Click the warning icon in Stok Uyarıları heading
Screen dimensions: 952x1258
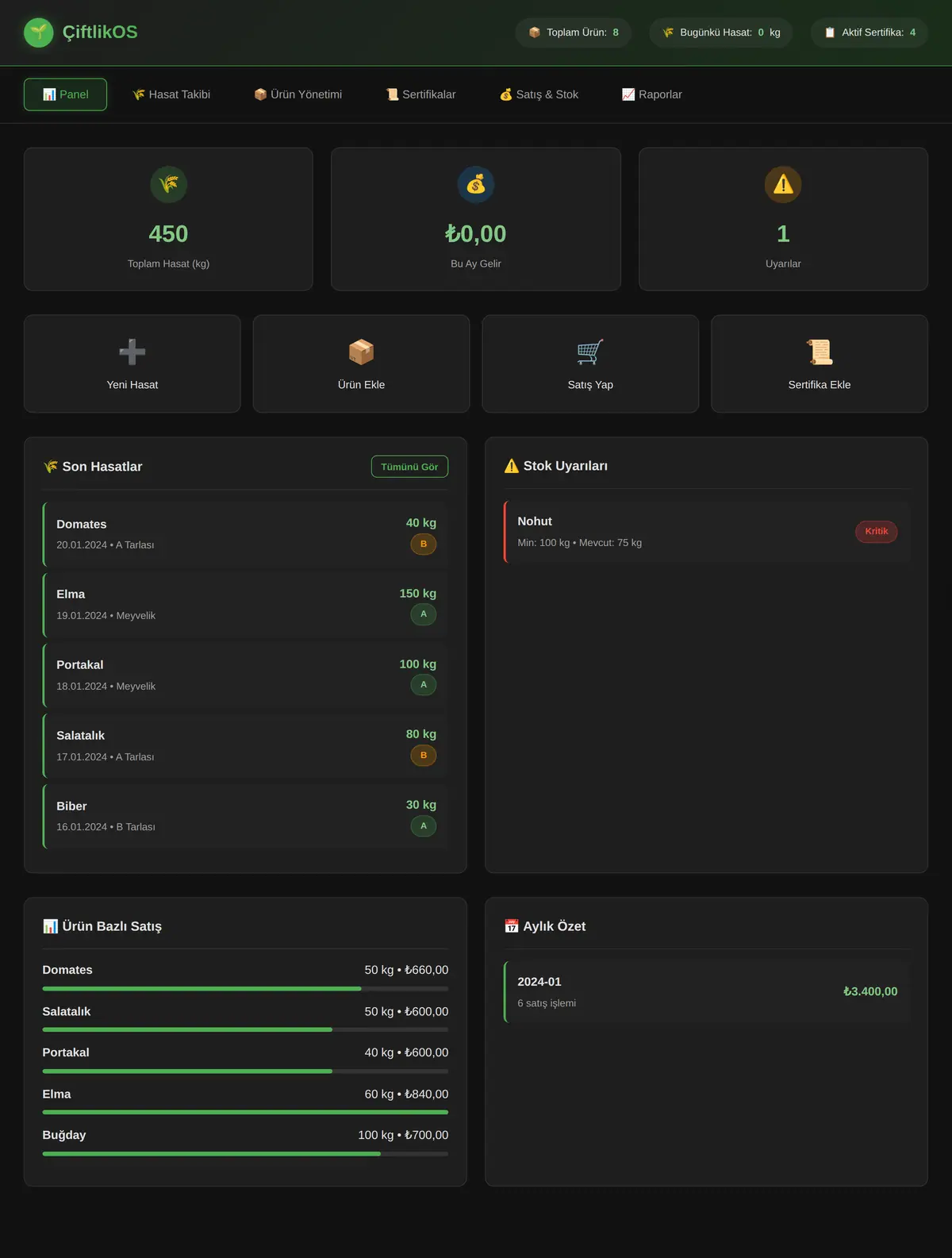[x=512, y=466]
